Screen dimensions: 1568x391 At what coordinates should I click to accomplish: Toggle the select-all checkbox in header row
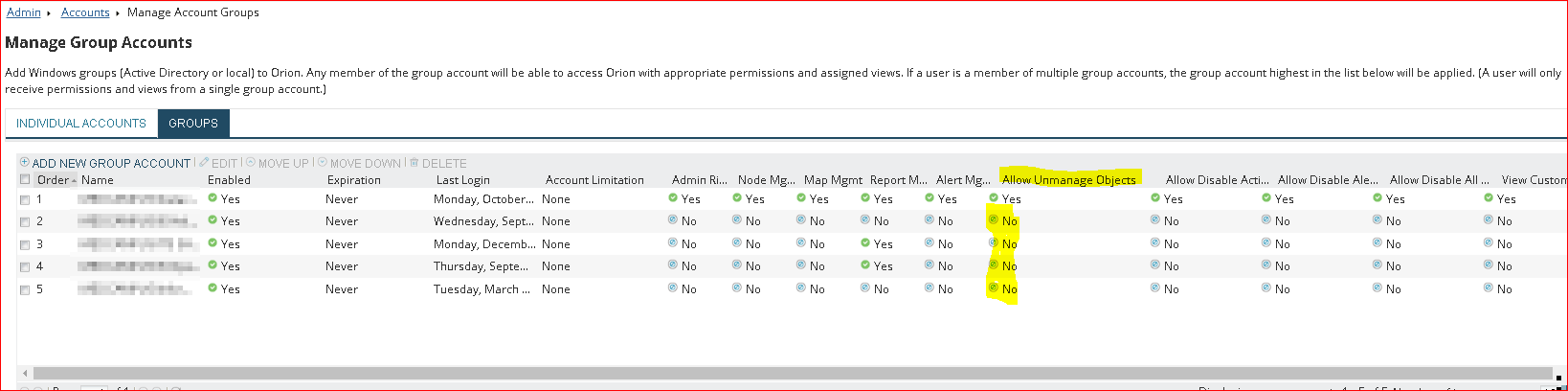click(25, 179)
